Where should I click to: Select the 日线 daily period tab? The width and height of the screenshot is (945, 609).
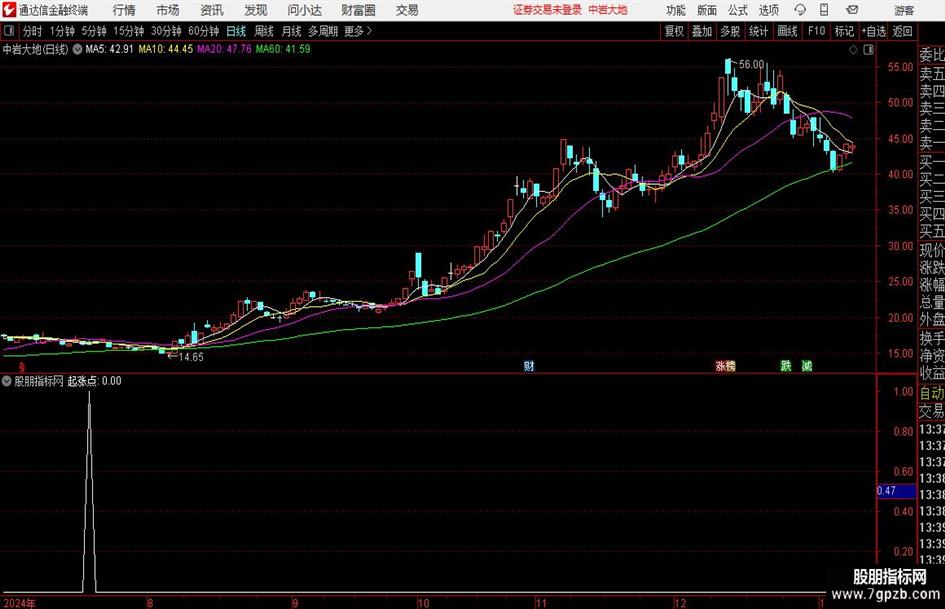point(236,31)
